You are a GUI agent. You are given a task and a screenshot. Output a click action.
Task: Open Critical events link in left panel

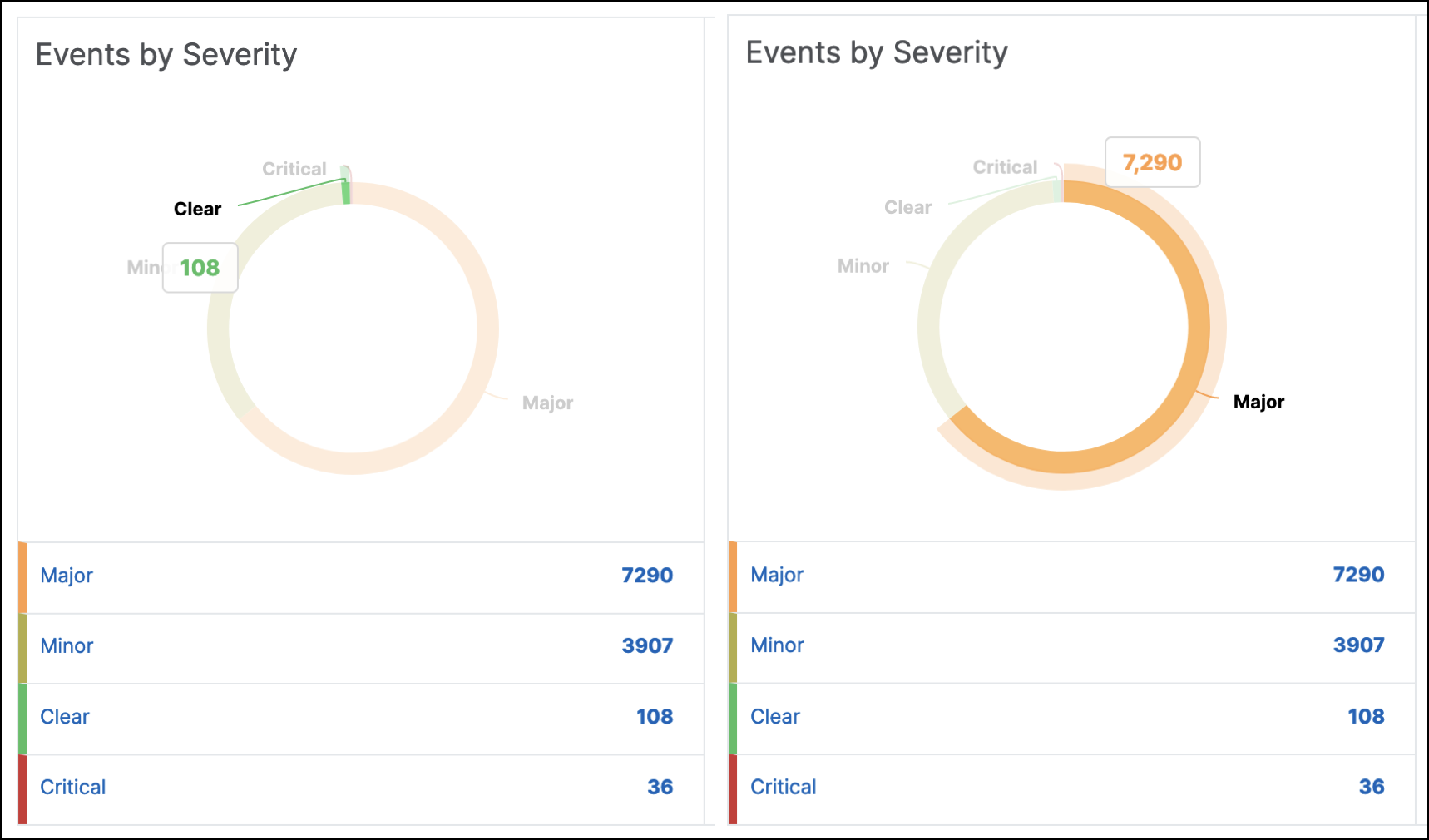[x=73, y=788]
